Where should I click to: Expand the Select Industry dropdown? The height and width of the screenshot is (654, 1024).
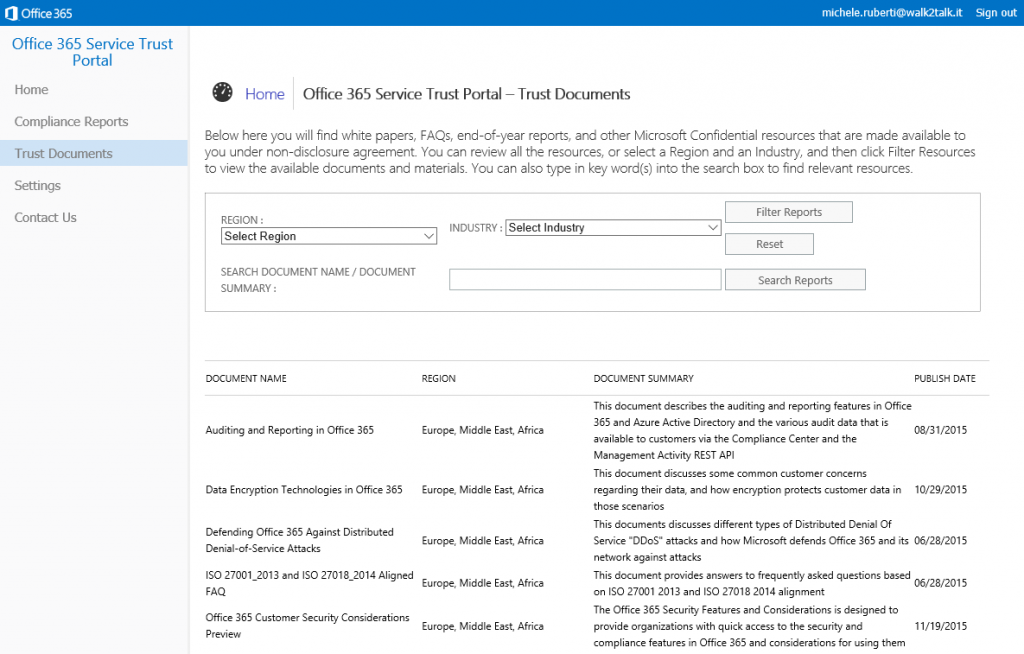coord(613,228)
